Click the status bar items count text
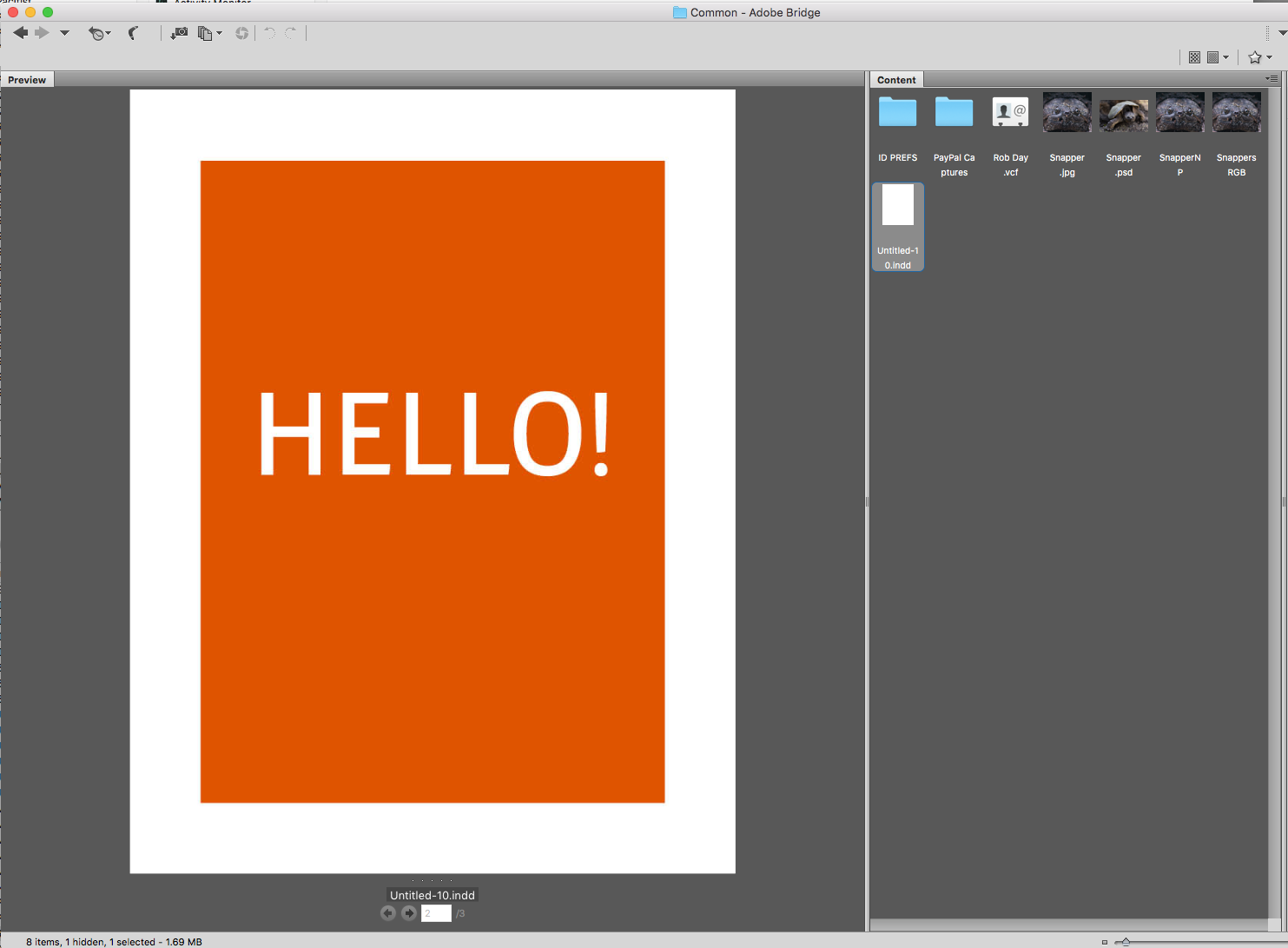This screenshot has width=1288, height=948. (114, 942)
